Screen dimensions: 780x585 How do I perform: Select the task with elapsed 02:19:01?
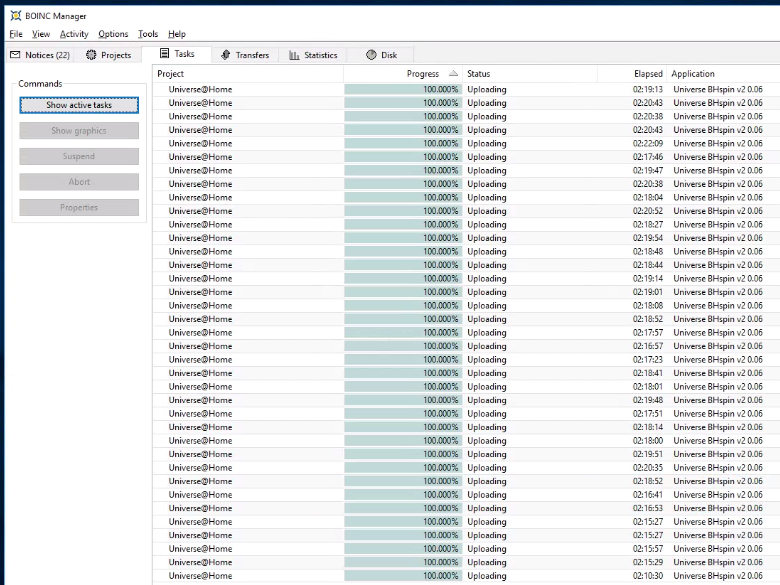tap(466, 292)
